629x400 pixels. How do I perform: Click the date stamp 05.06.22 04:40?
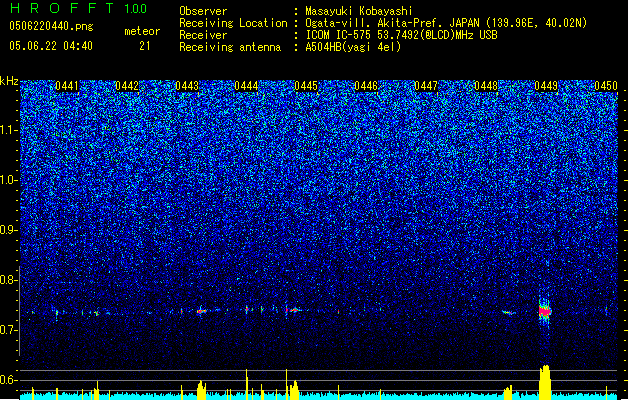(x=51, y=46)
